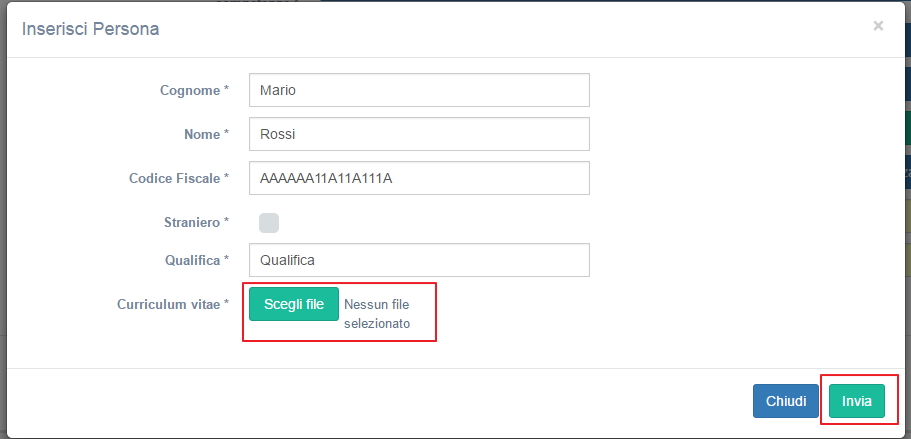
Task: Submit the form with Invia
Action: (x=856, y=401)
